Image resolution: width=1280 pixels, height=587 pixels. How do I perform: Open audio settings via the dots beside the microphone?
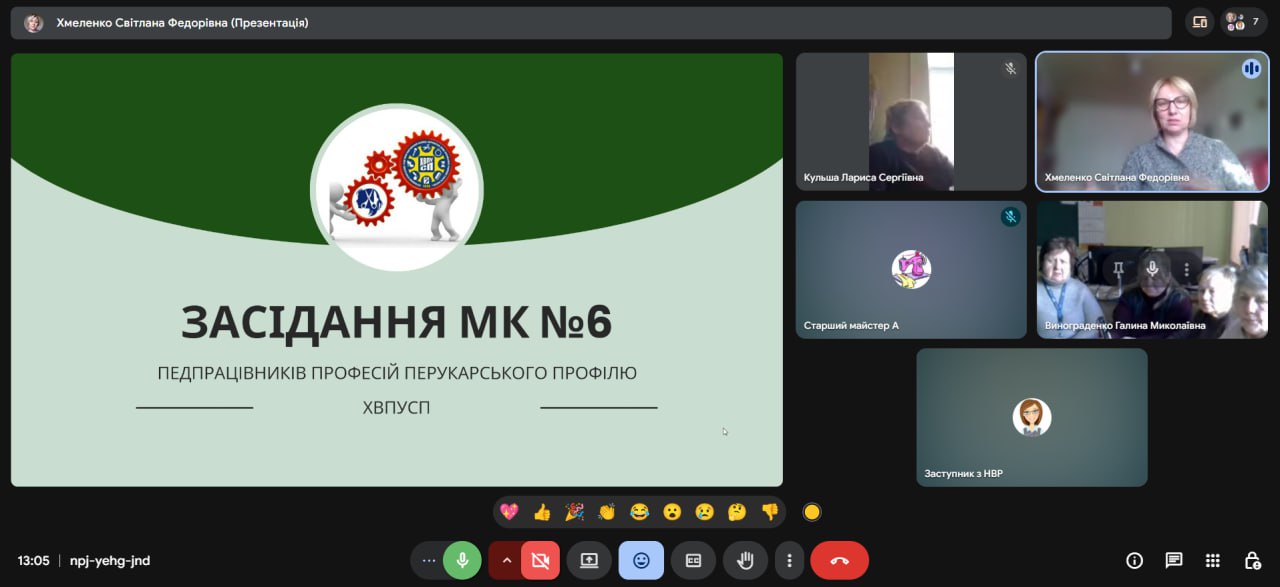tap(428, 561)
